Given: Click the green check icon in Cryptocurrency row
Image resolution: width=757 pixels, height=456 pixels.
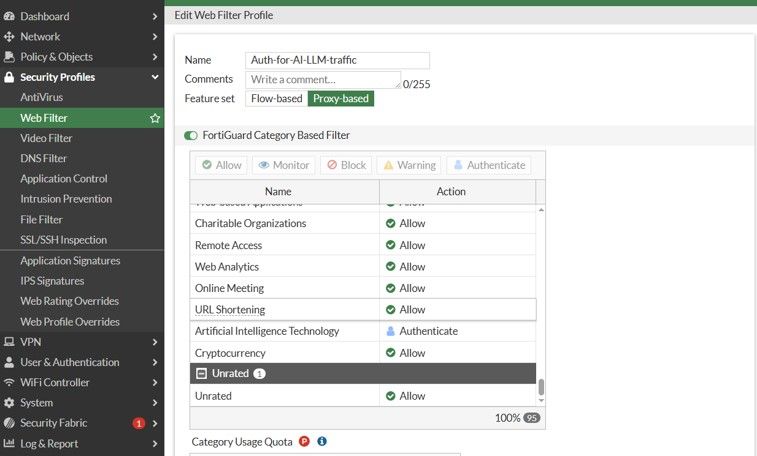Looking at the screenshot, I should [391, 353].
